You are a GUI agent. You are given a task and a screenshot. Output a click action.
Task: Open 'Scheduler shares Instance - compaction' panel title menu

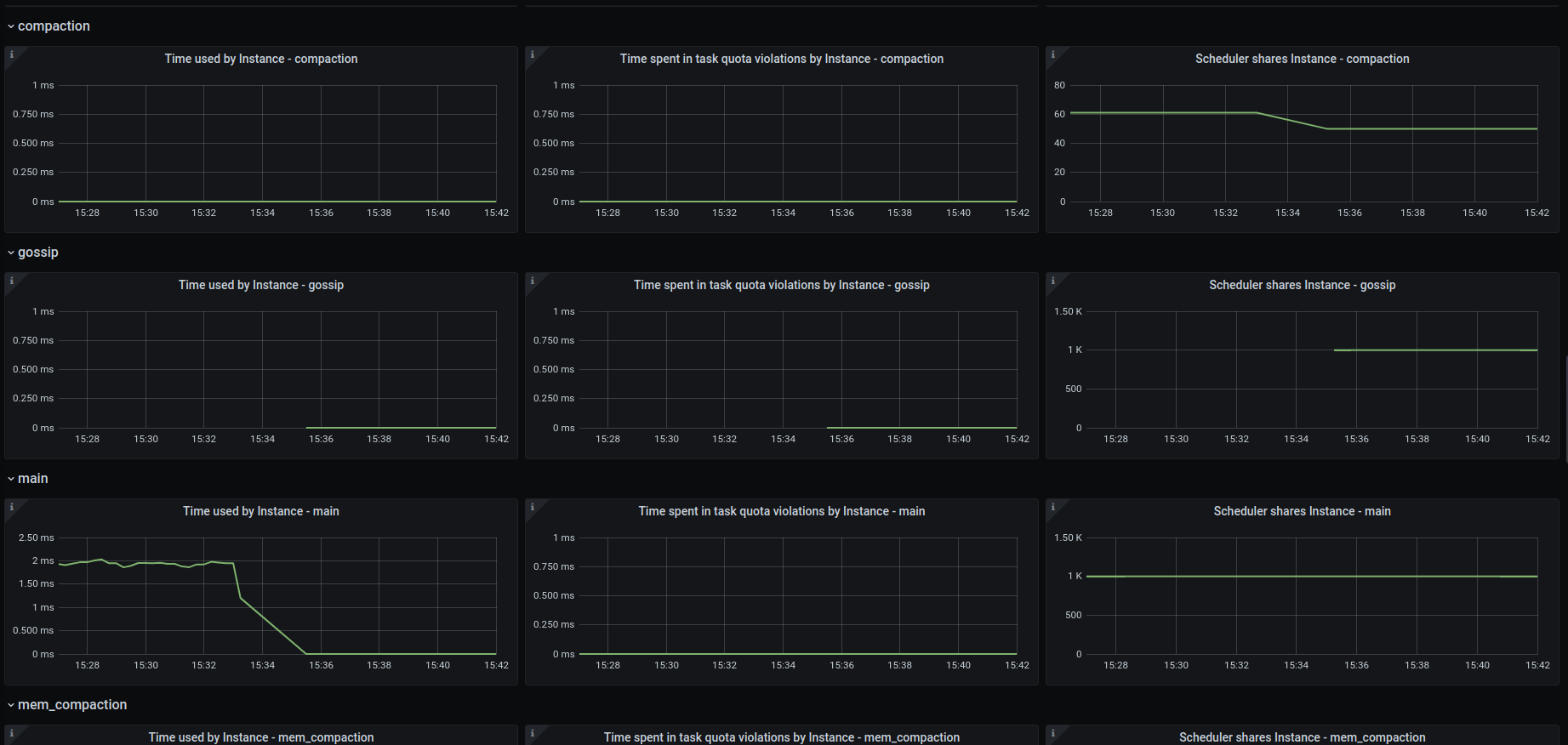coord(1303,59)
